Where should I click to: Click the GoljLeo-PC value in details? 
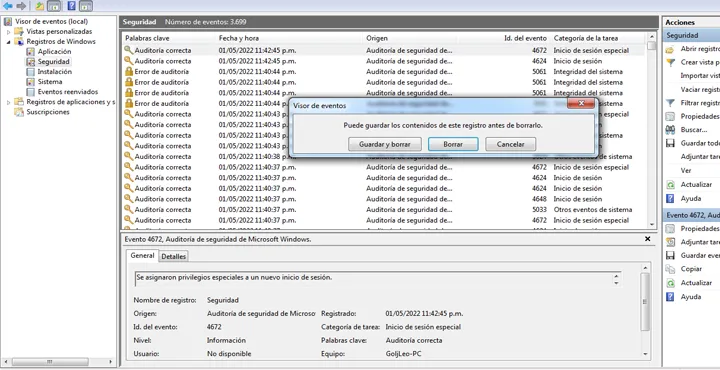[403, 354]
